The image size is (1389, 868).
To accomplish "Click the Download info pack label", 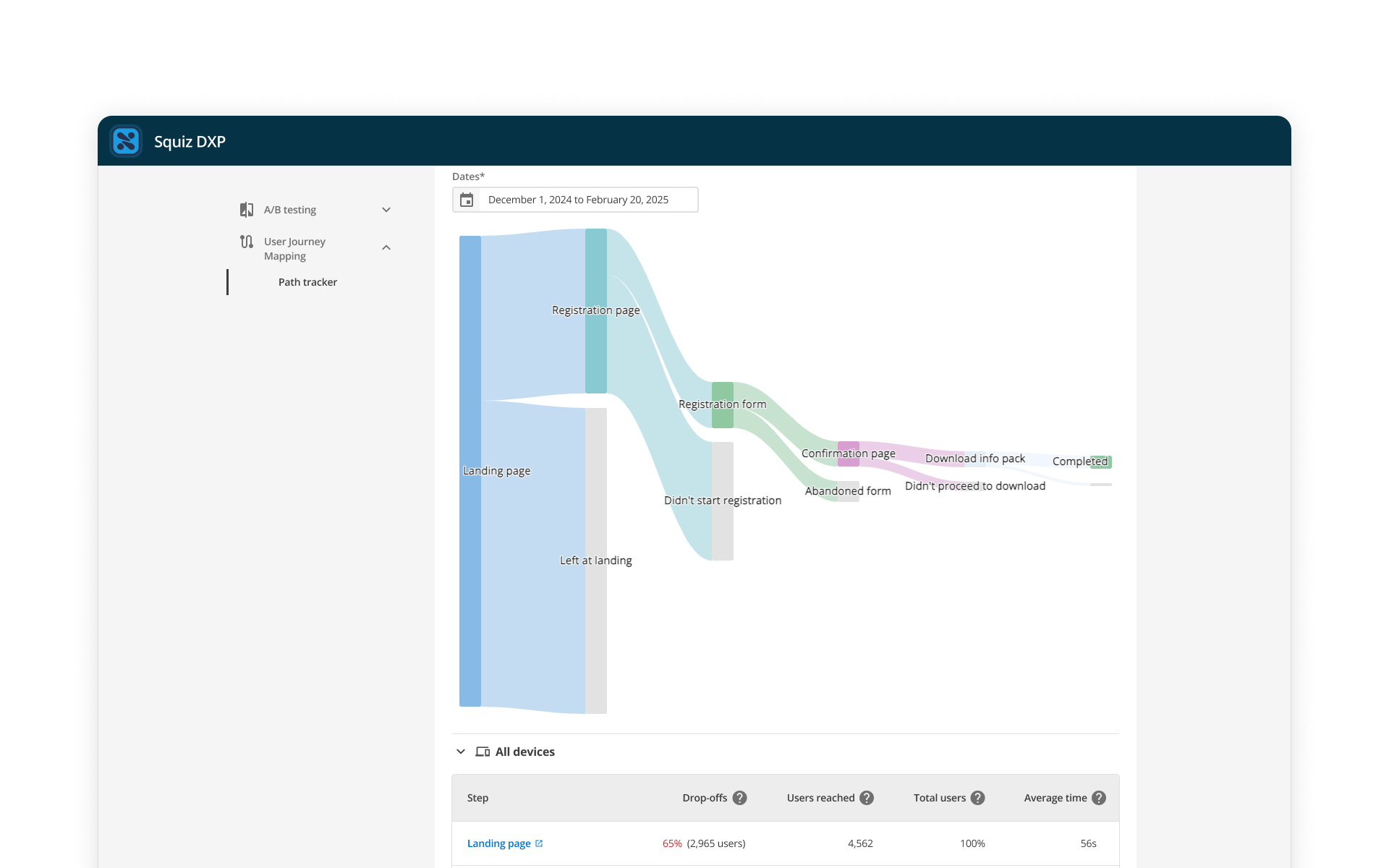I will 975,459.
